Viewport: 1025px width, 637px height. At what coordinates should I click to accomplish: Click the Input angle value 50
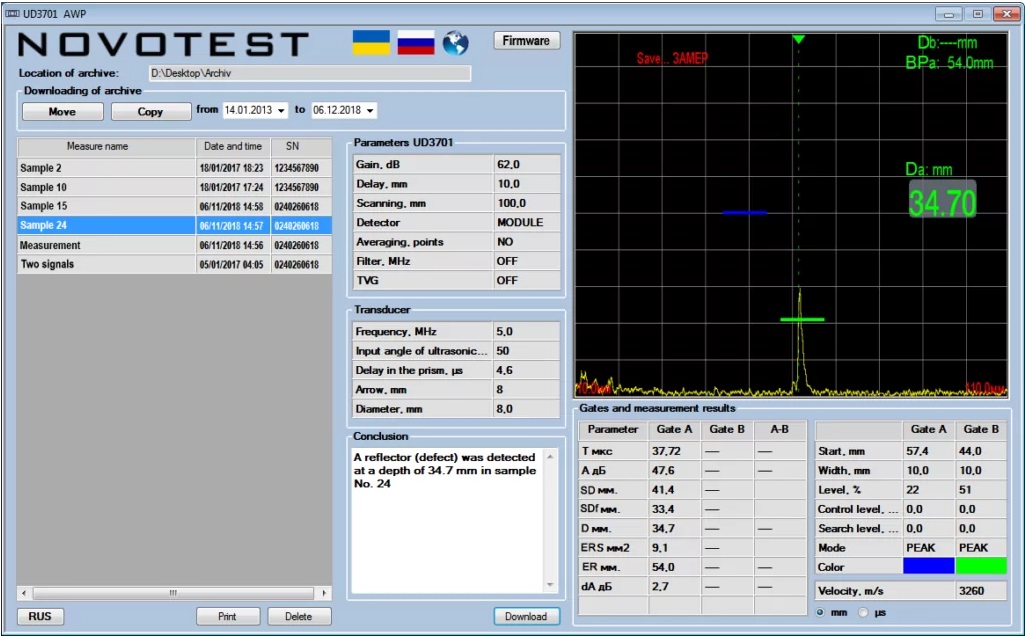coord(526,351)
